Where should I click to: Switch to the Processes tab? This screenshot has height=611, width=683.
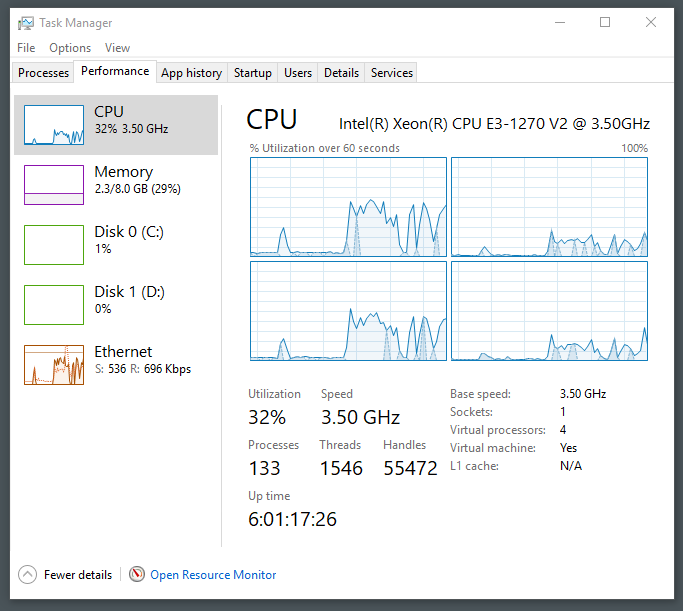[x=44, y=73]
